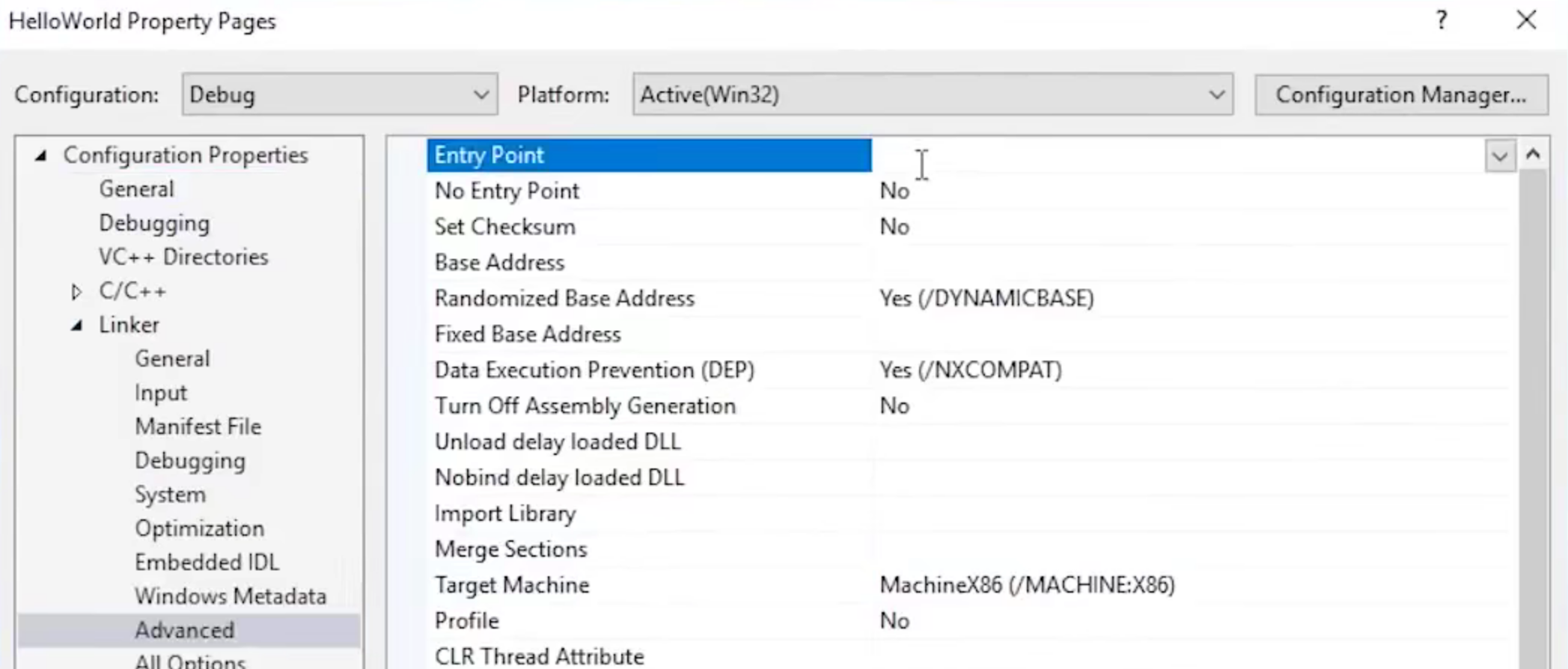
Task: Open the Platform dropdown showing Active(Win32)
Action: [933, 94]
